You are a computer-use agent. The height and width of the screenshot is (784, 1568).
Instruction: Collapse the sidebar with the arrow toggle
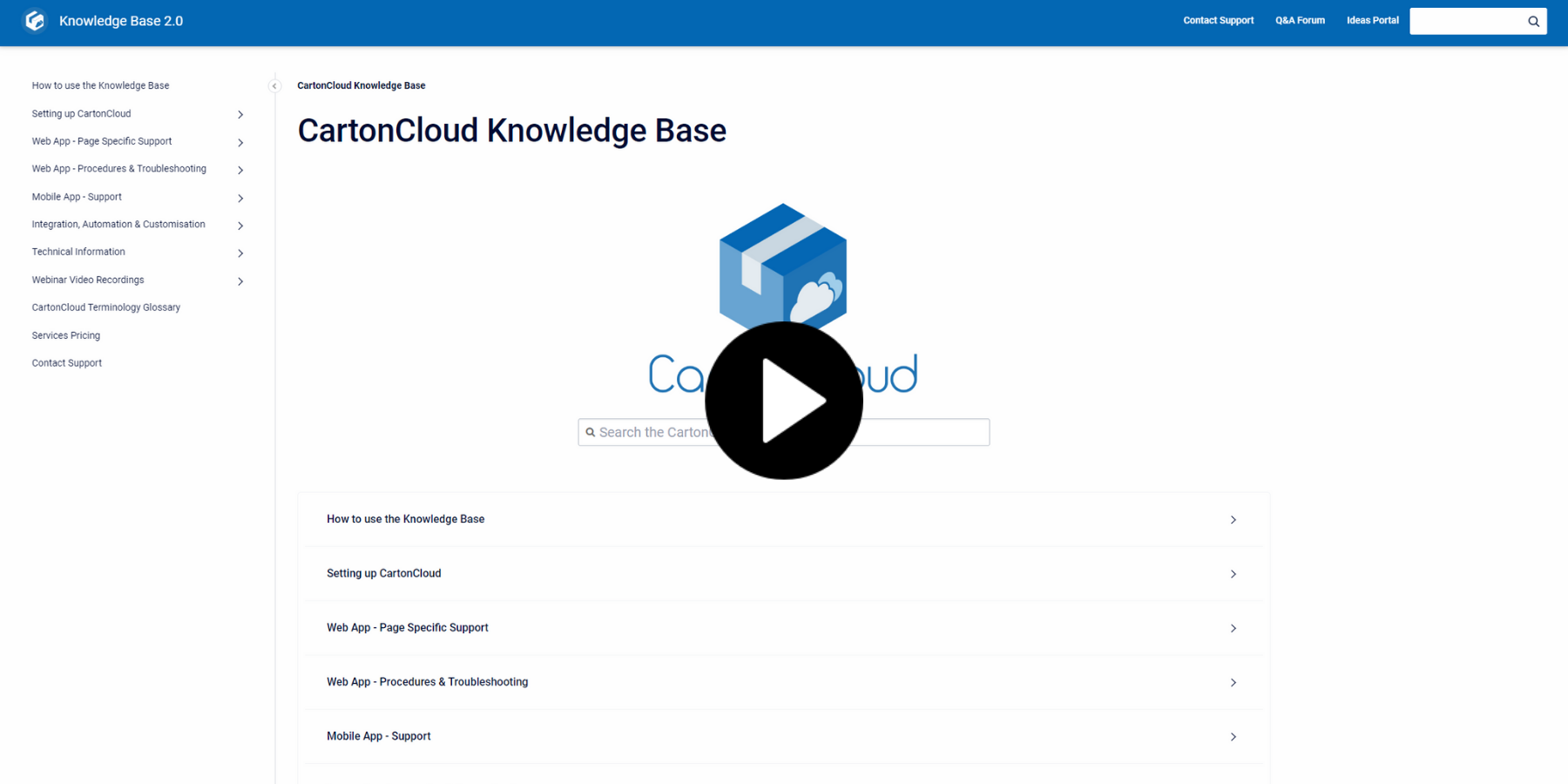click(x=274, y=86)
